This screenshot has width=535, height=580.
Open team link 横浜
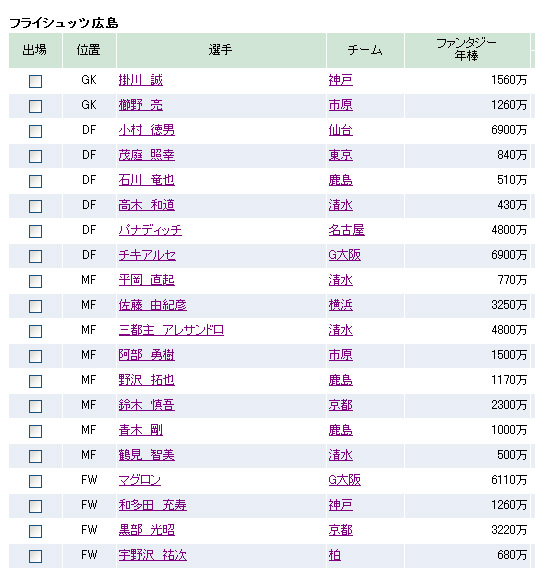(341, 305)
